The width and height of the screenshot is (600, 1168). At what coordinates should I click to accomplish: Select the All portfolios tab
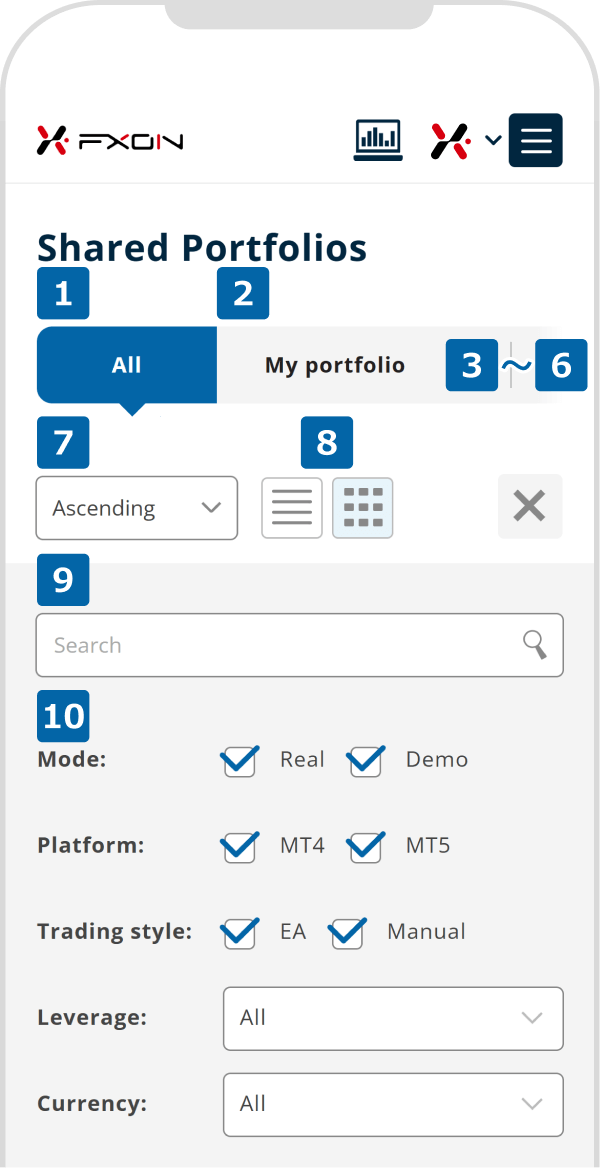tap(127, 365)
